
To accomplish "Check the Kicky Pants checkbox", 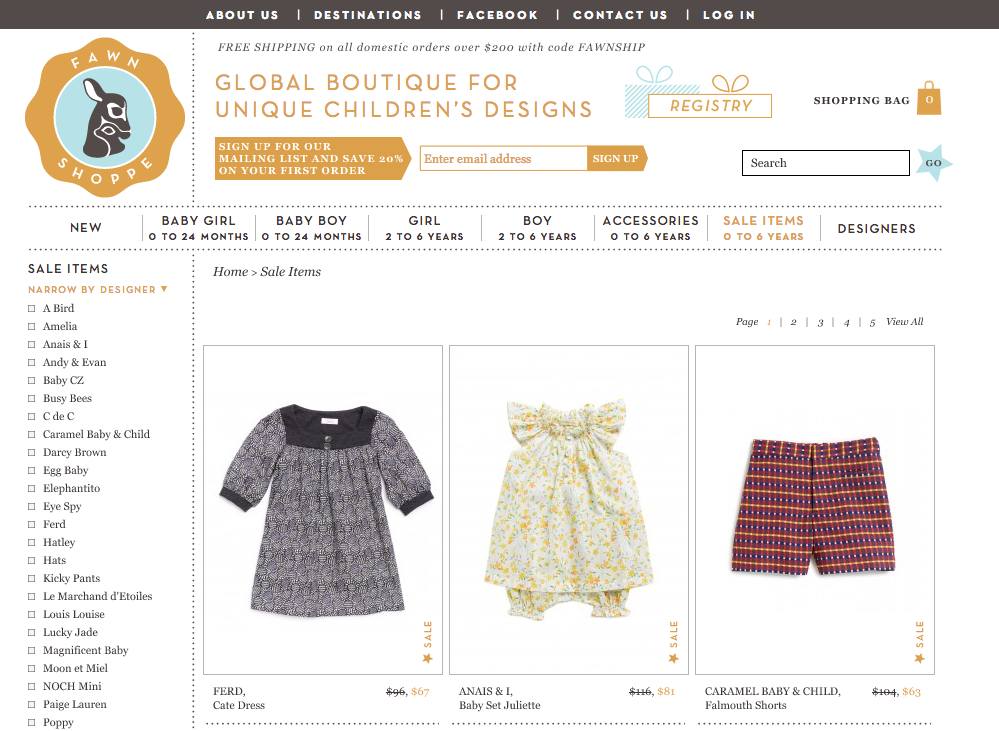I will pyautogui.click(x=31, y=579).
